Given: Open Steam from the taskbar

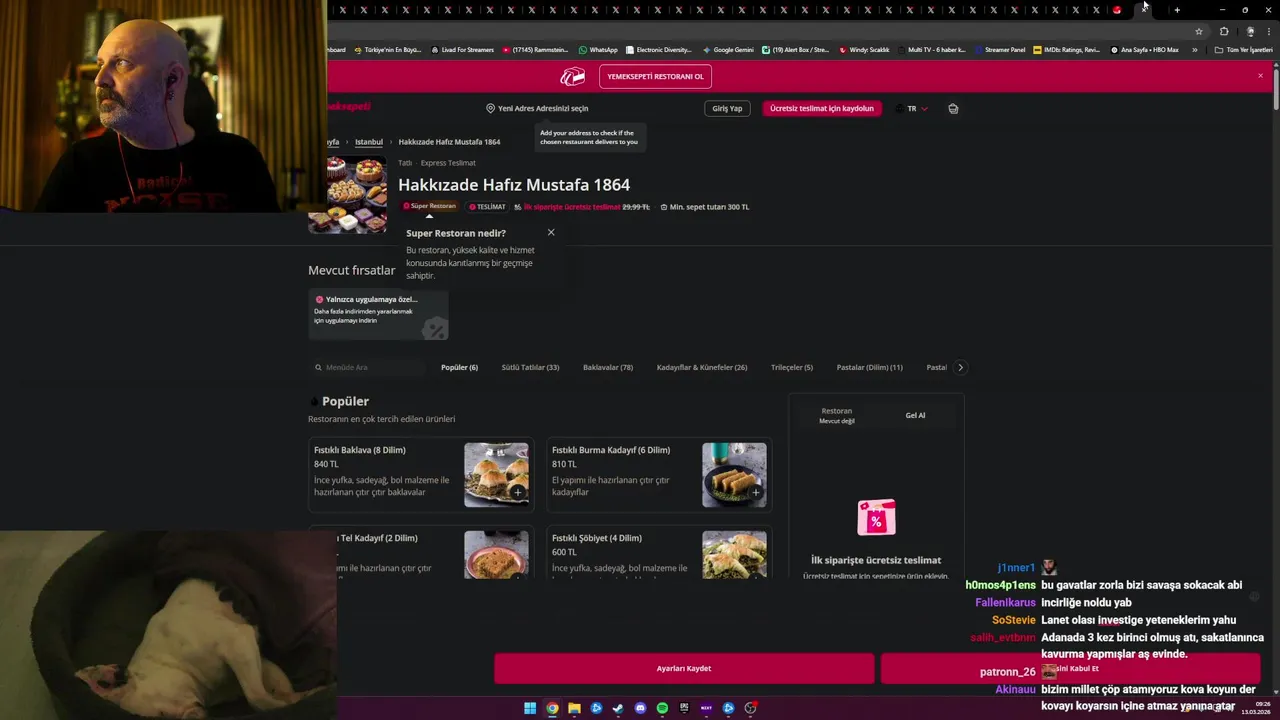Looking at the screenshot, I should (x=618, y=708).
